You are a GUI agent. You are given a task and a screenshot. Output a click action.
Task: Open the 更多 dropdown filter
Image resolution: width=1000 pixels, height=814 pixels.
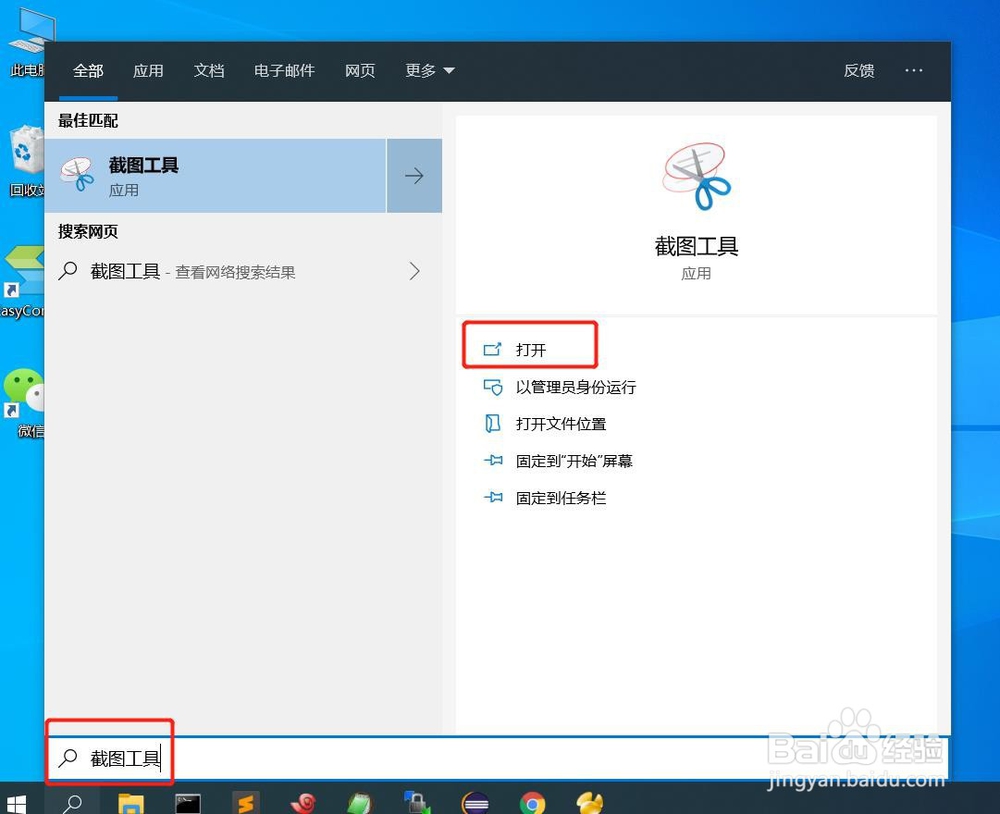point(429,70)
